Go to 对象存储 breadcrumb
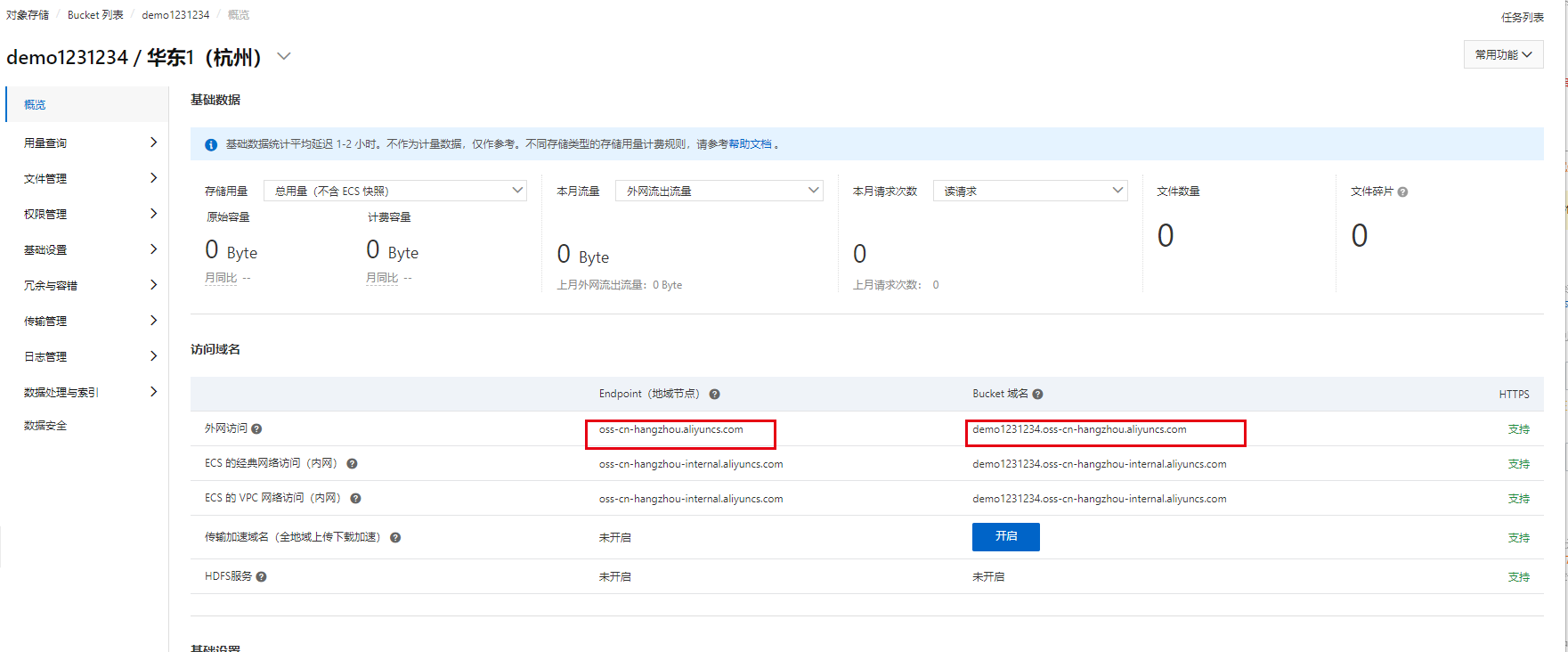The width and height of the screenshot is (1568, 652). pyautogui.click(x=28, y=15)
